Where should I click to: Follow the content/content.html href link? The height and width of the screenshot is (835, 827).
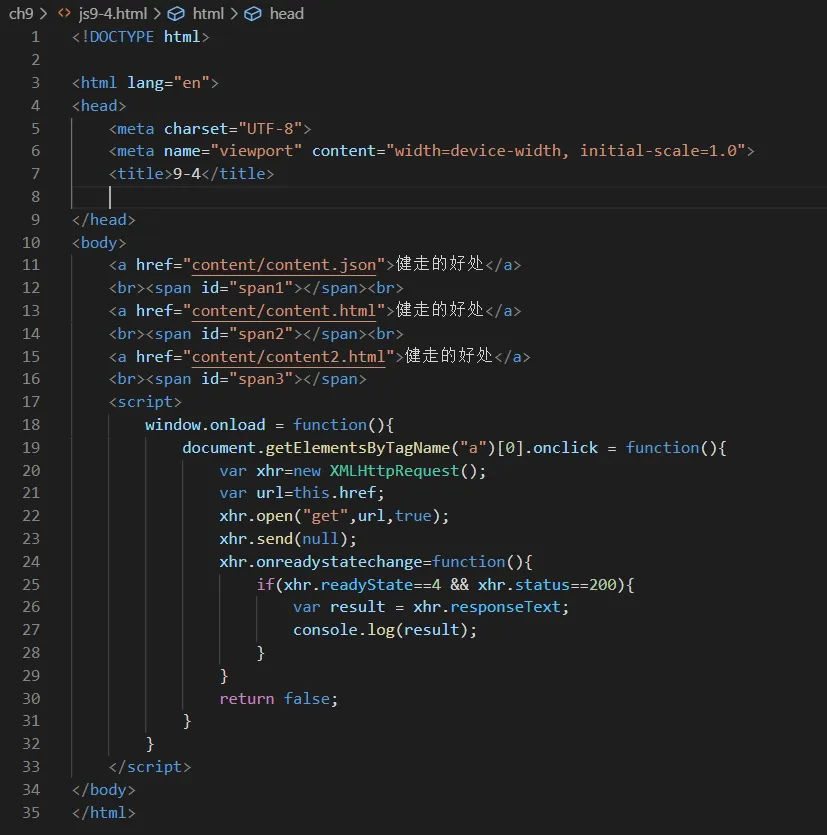tap(284, 311)
